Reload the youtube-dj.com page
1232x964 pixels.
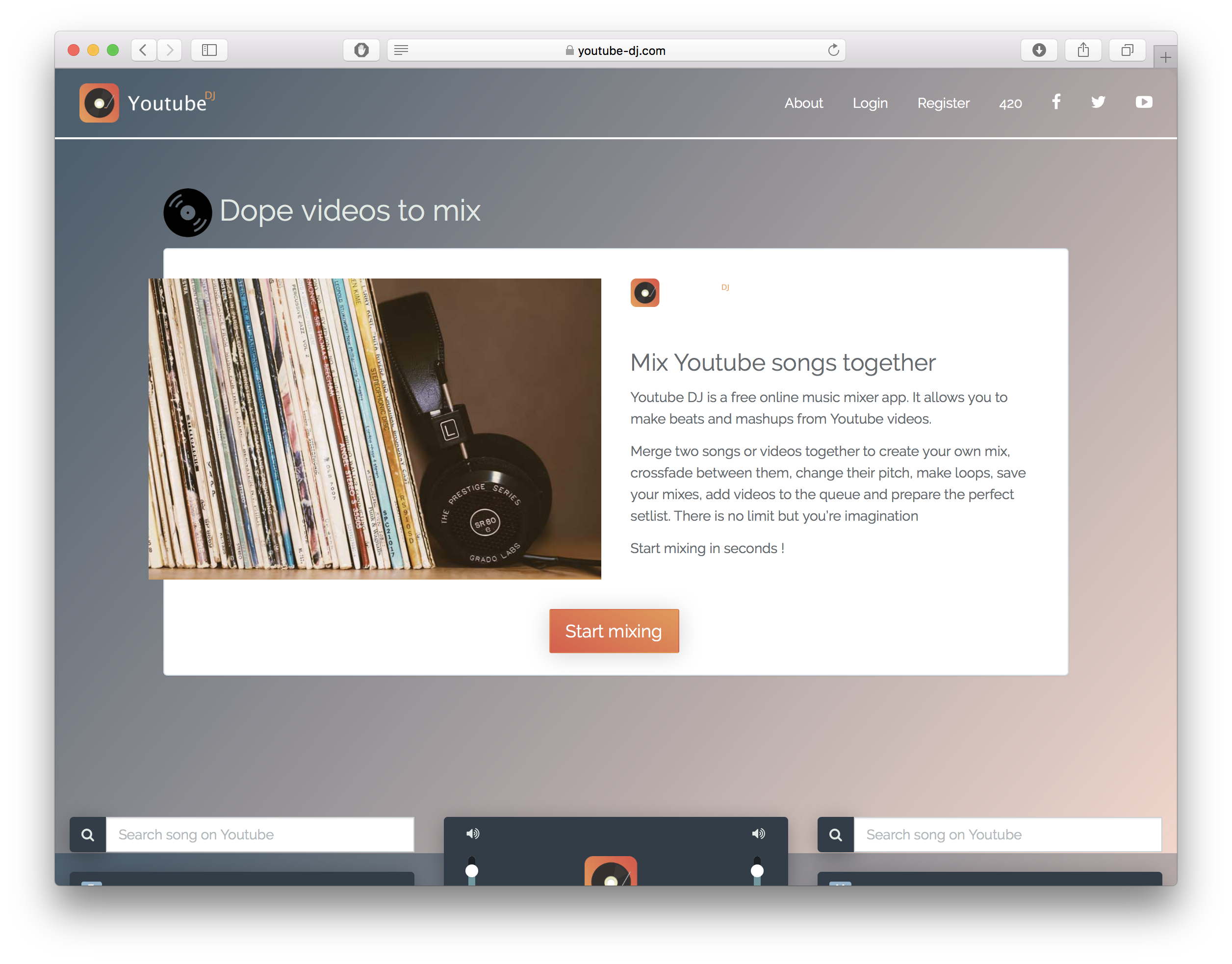click(x=833, y=50)
